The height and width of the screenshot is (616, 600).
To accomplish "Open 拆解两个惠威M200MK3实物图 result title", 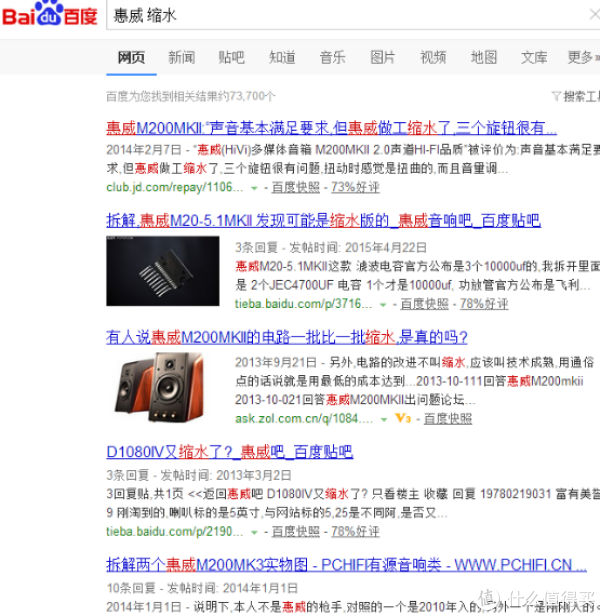I will tap(346, 565).
